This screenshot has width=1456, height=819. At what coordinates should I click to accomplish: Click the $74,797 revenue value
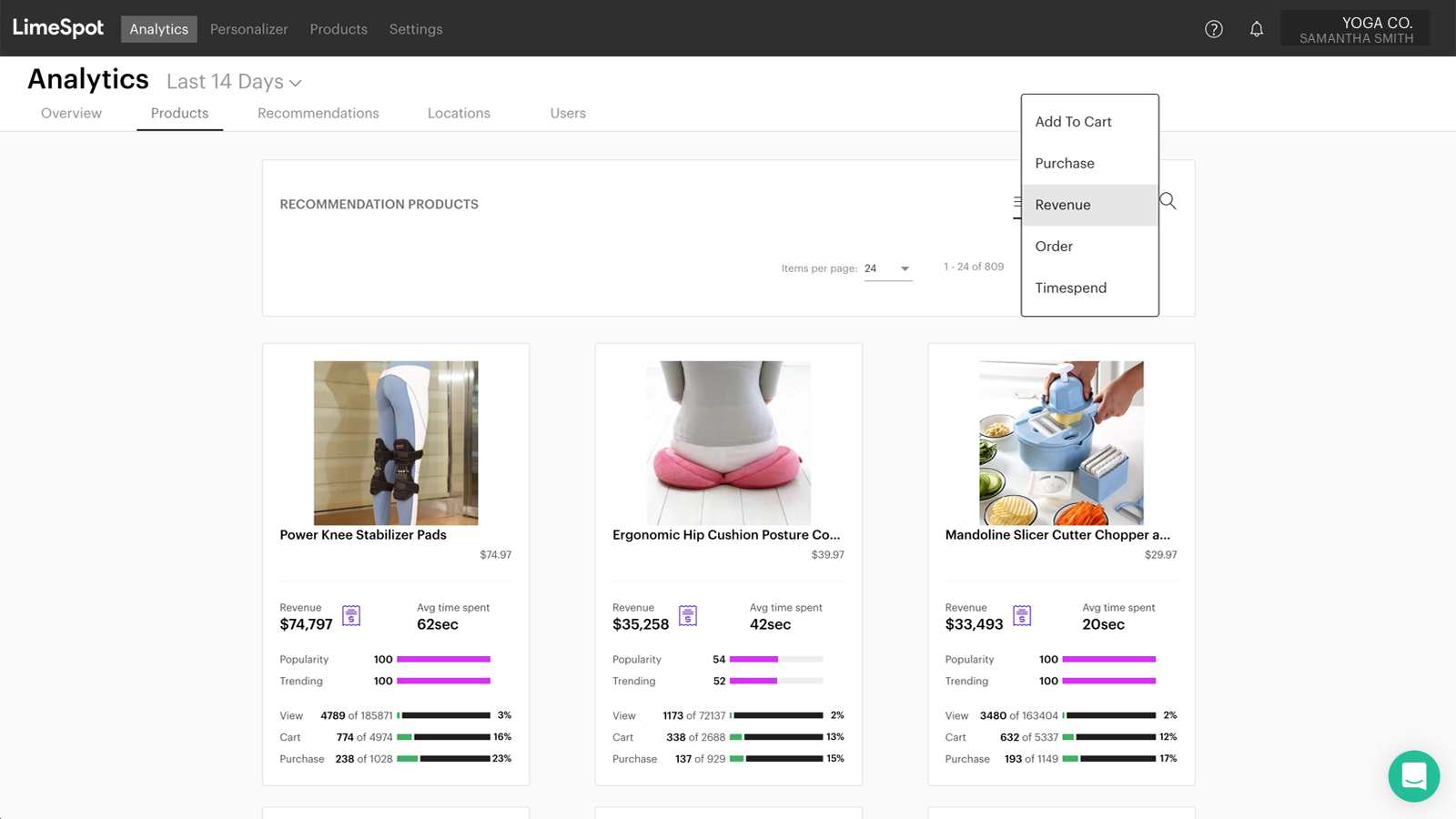[306, 624]
